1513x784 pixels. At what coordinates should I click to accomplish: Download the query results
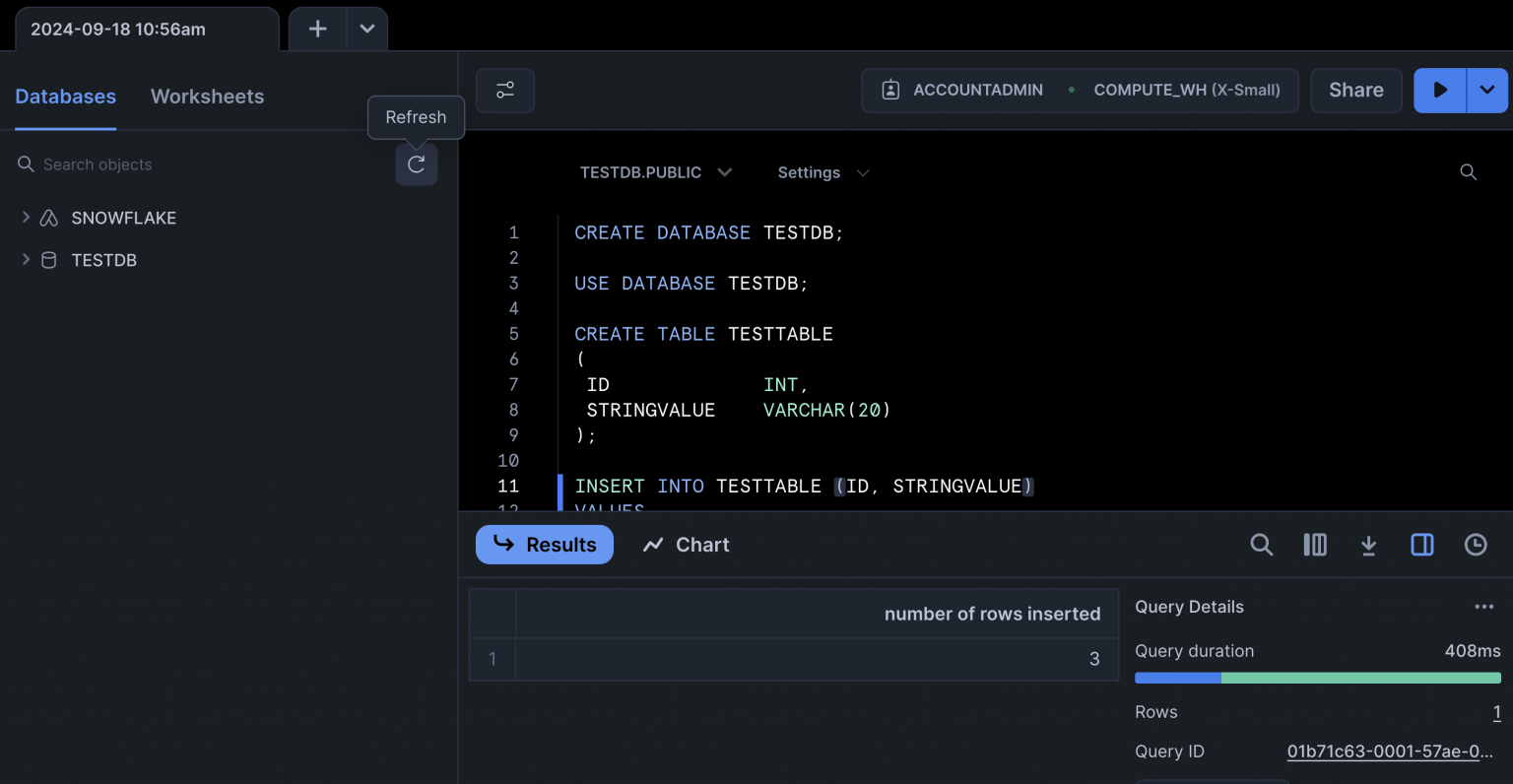pyautogui.click(x=1368, y=545)
